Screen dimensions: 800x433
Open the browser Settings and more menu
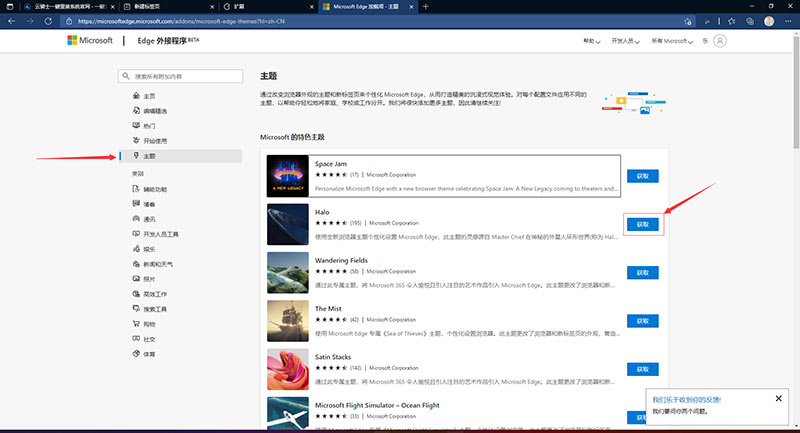(x=788, y=21)
